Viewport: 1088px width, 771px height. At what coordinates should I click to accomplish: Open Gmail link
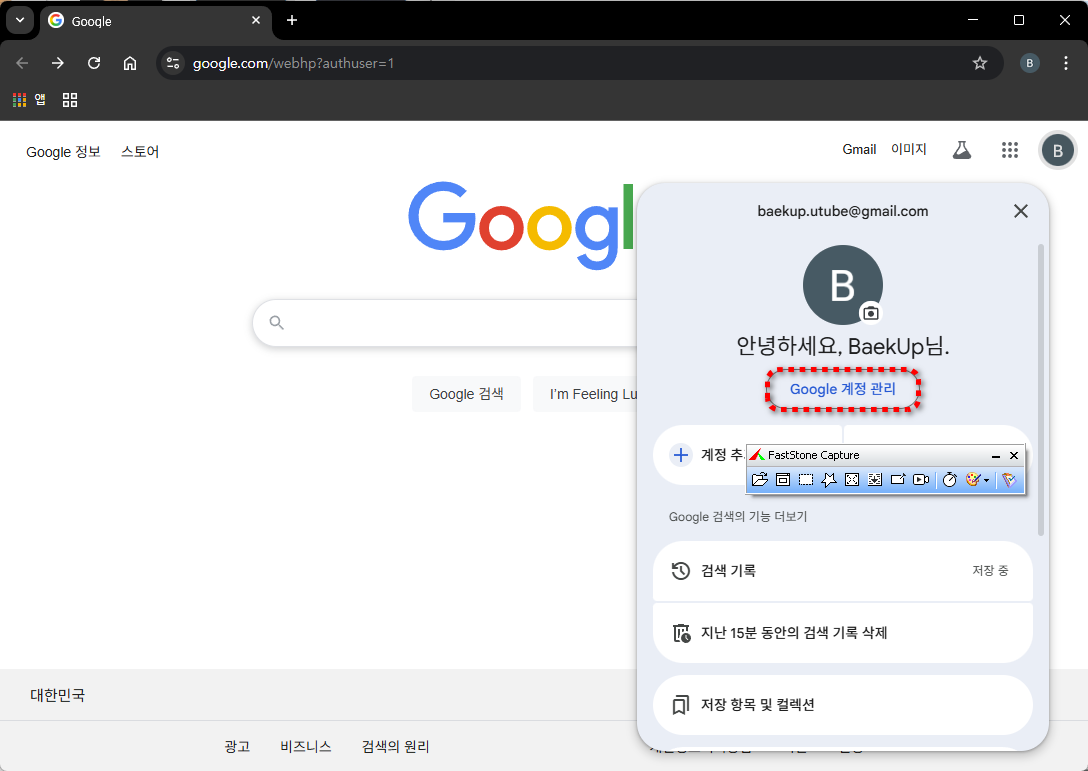tap(859, 149)
